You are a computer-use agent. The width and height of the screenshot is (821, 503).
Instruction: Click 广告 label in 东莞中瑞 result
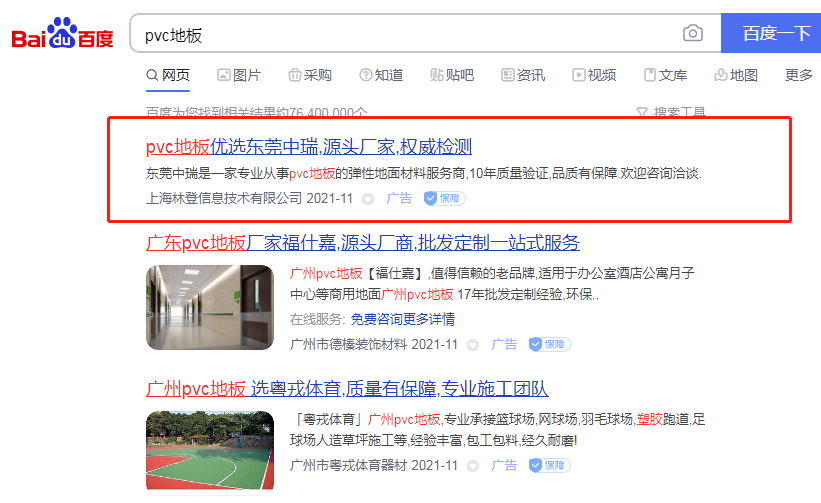click(x=399, y=198)
